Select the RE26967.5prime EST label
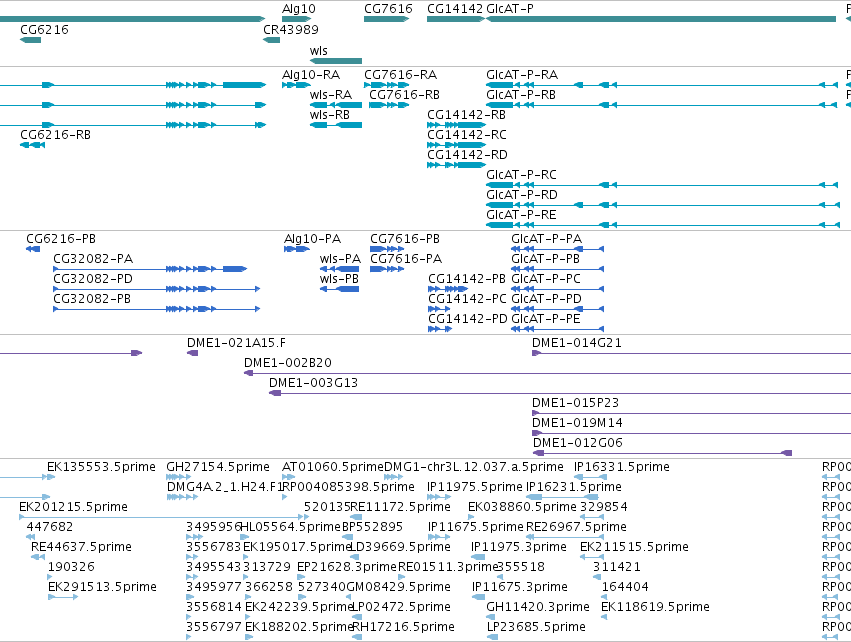Image resolution: width=851 pixels, height=642 pixels. [576, 526]
